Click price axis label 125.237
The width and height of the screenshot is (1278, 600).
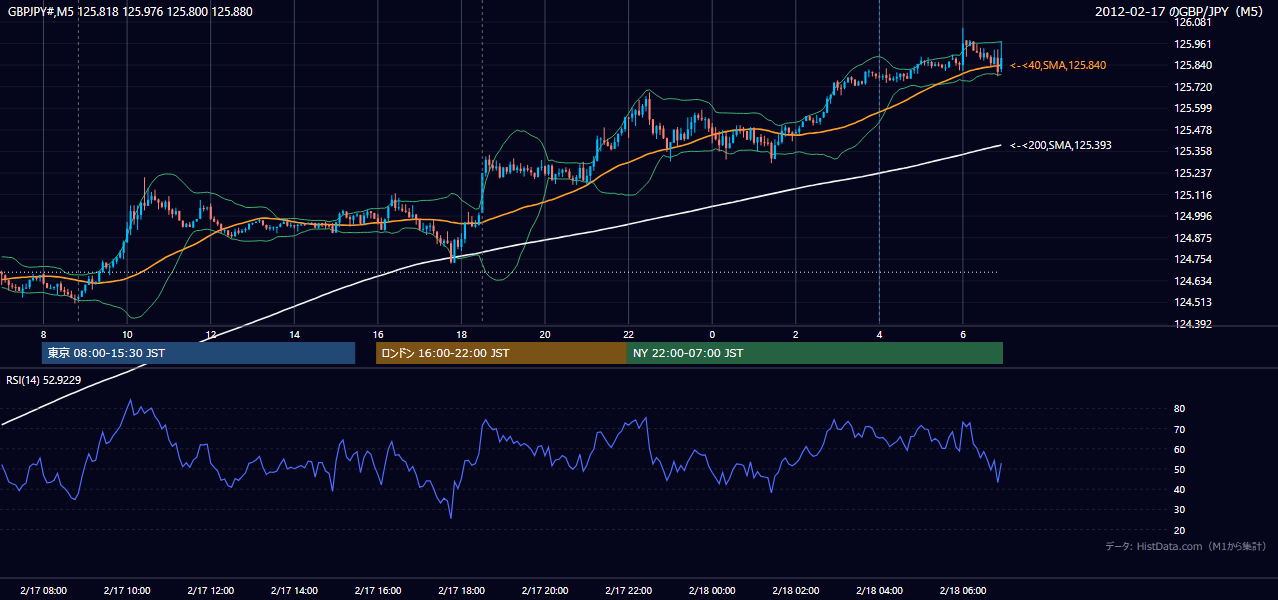coord(1194,173)
